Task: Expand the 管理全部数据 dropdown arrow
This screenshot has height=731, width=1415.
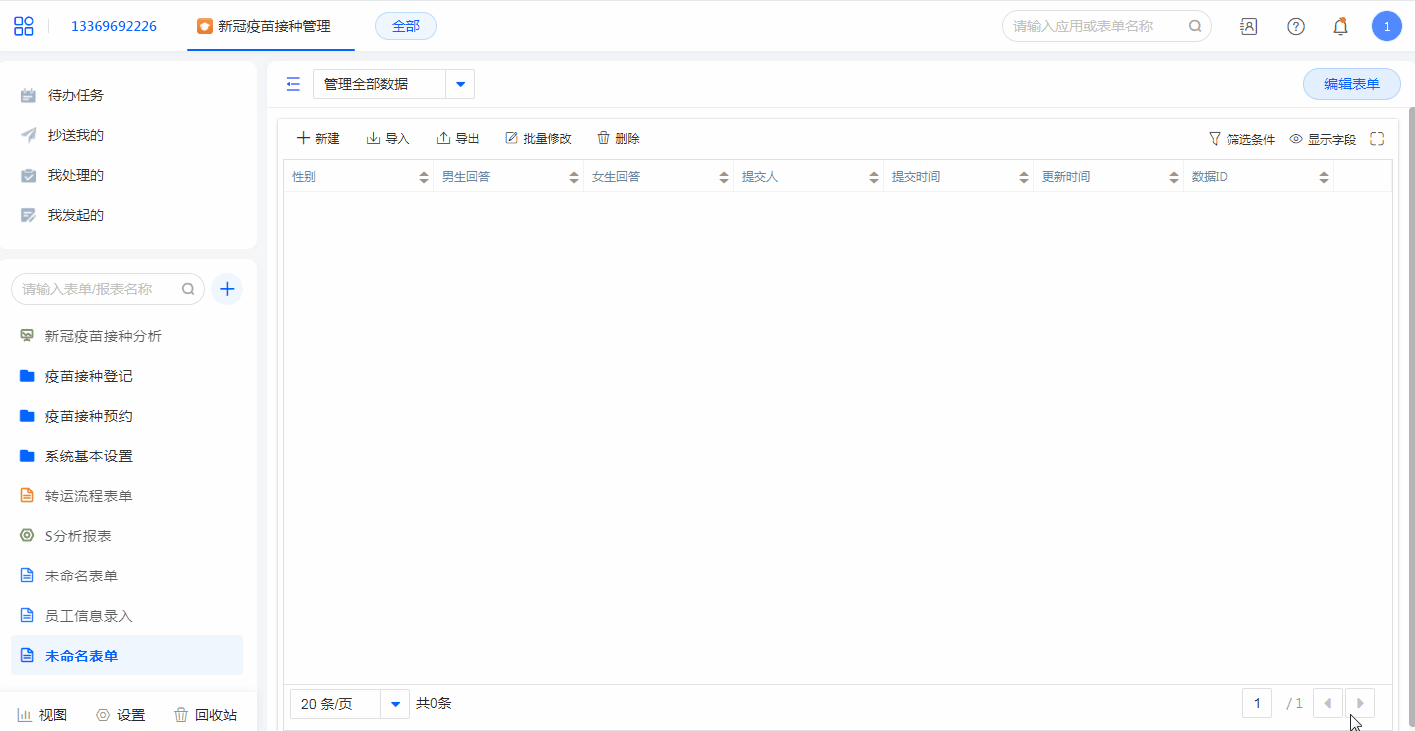Action: tap(460, 84)
